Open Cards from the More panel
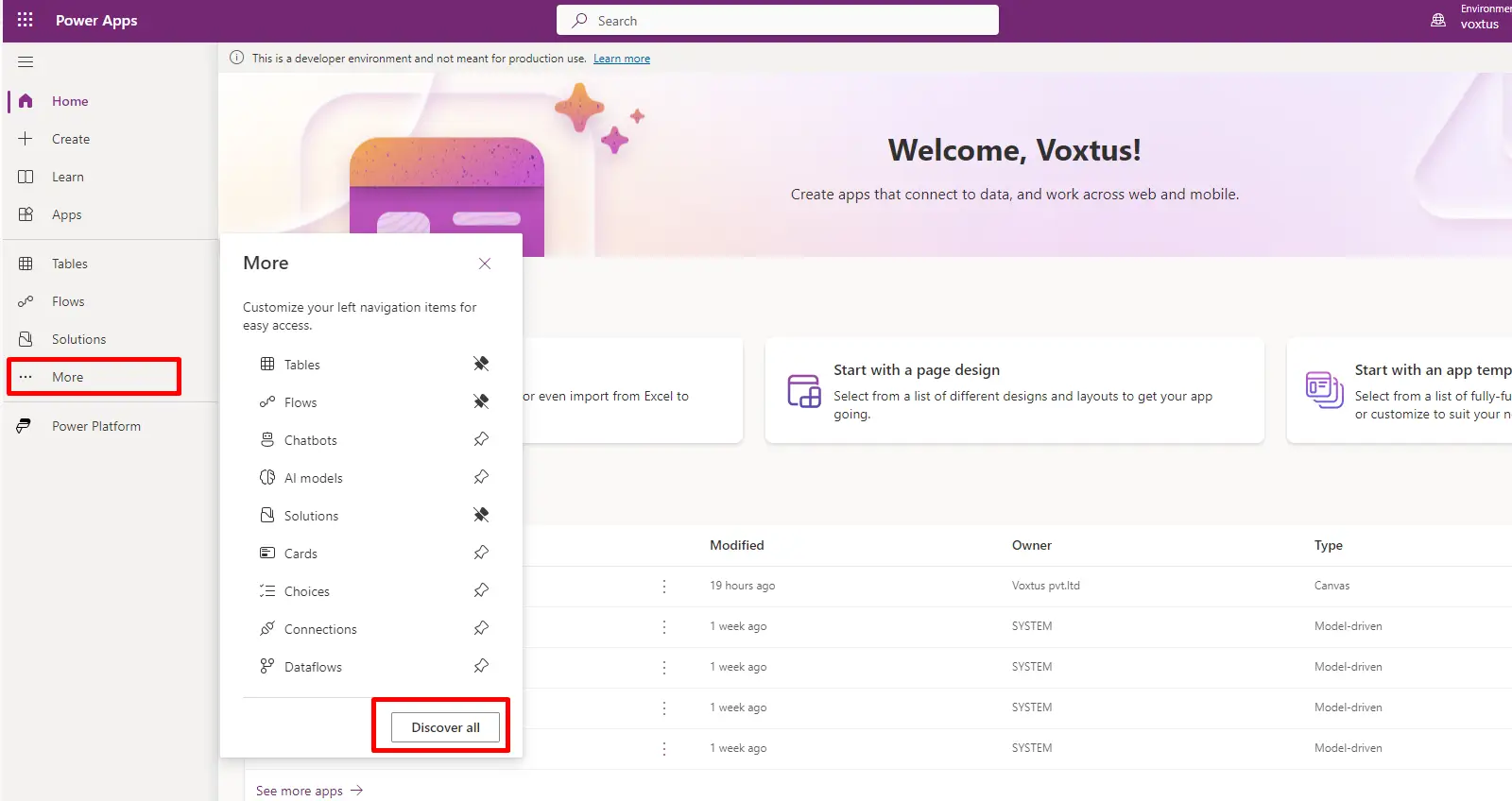This screenshot has width=1512, height=801. tap(301, 554)
